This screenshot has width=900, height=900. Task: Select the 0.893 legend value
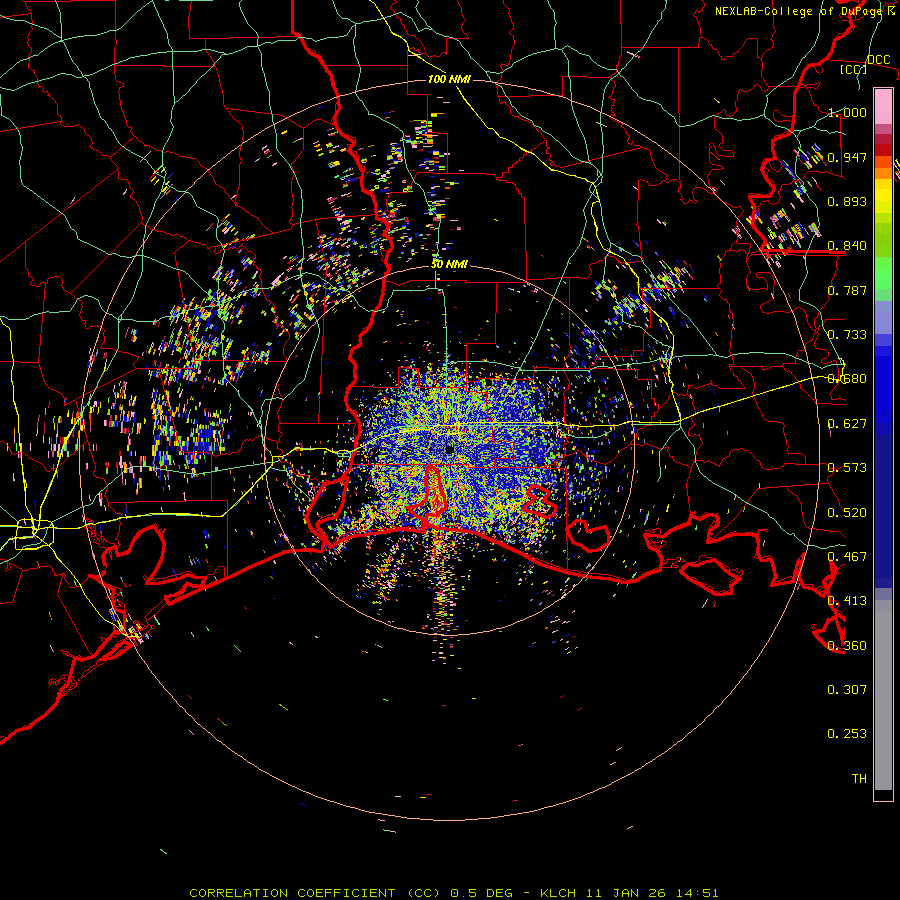pos(847,201)
